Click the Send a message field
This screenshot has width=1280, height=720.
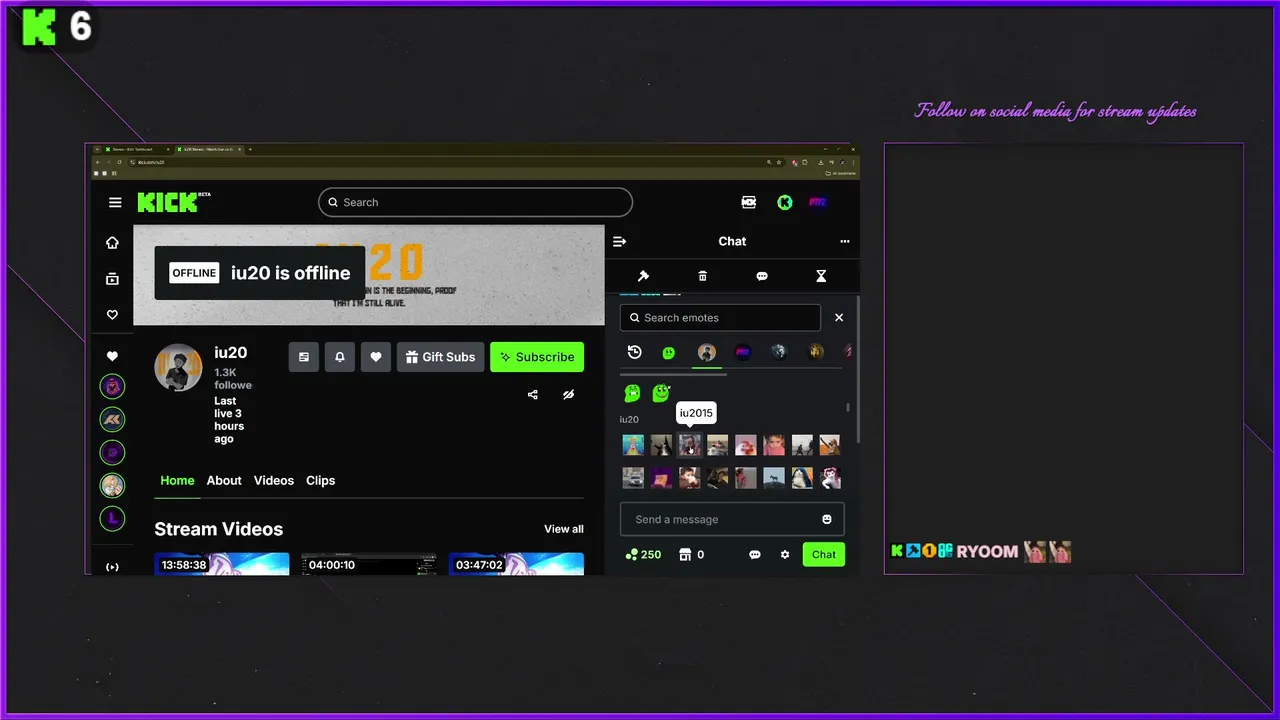732,519
